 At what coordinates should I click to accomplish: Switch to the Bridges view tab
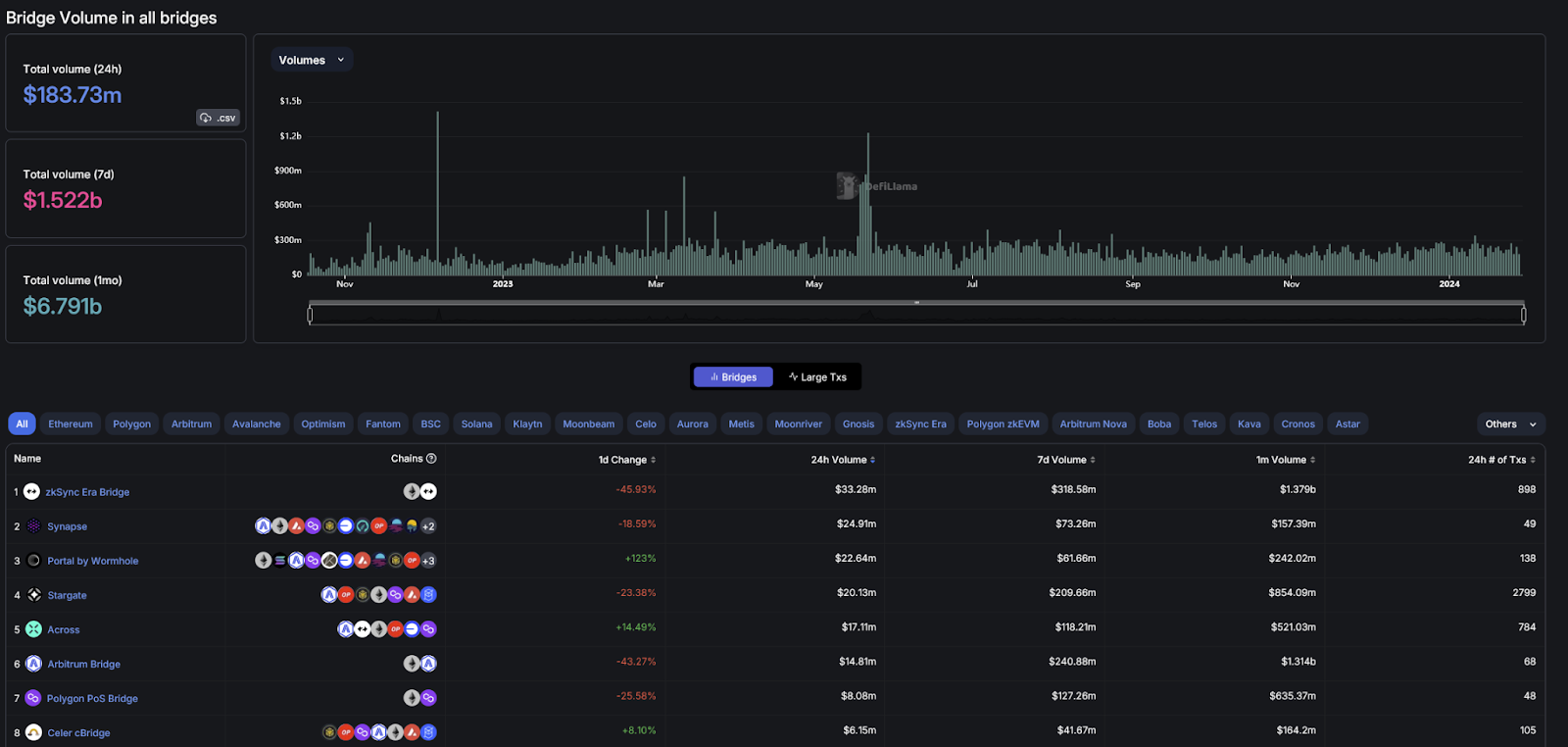733,377
